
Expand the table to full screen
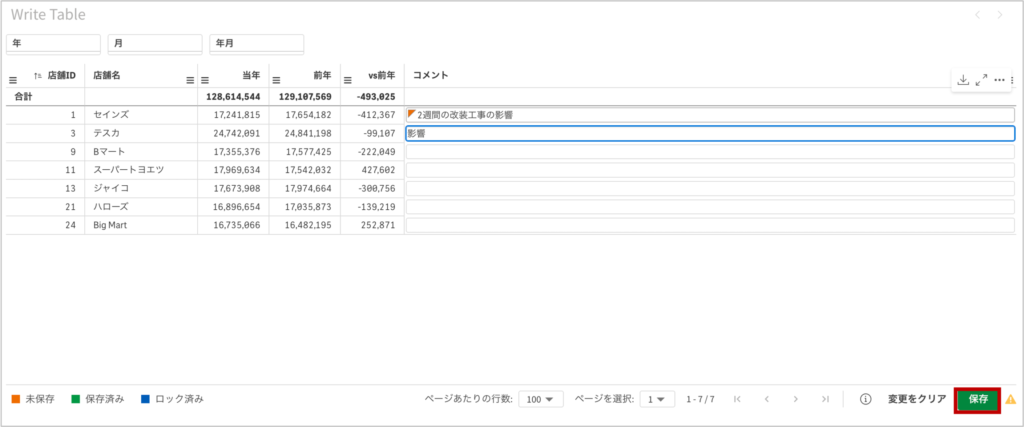[x=981, y=80]
